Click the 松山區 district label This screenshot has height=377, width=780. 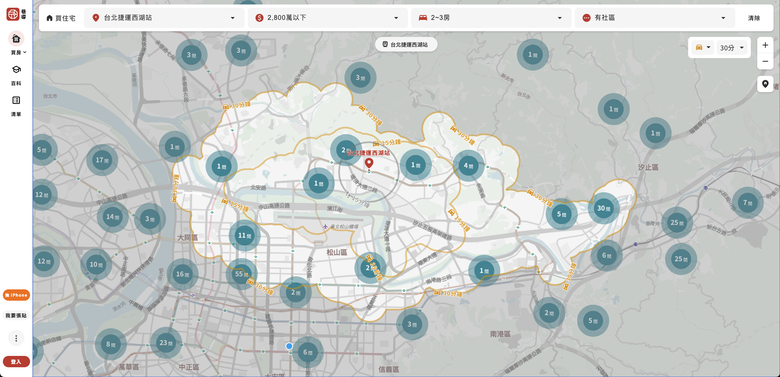(337, 252)
